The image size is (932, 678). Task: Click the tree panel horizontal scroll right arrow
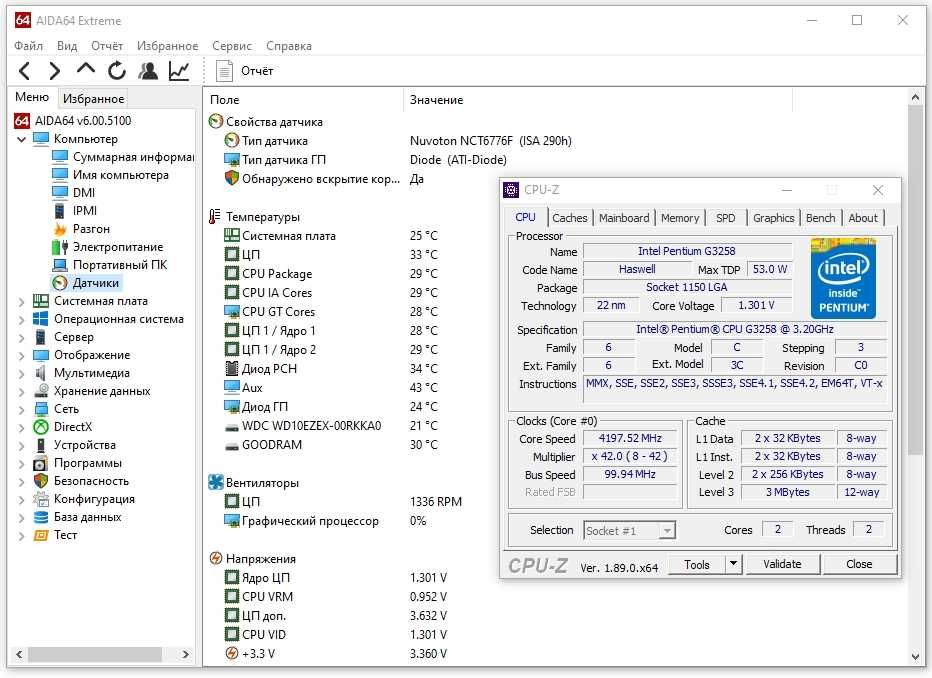[x=185, y=654]
